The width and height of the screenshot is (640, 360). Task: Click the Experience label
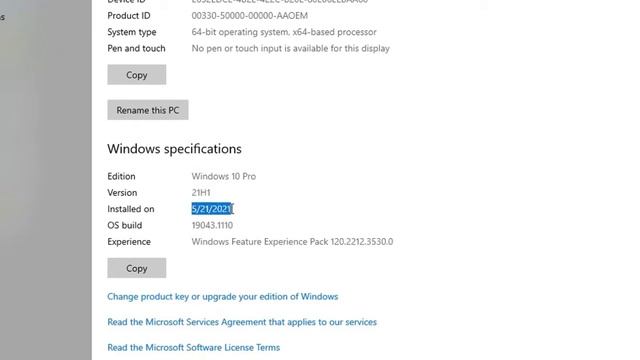coord(129,242)
